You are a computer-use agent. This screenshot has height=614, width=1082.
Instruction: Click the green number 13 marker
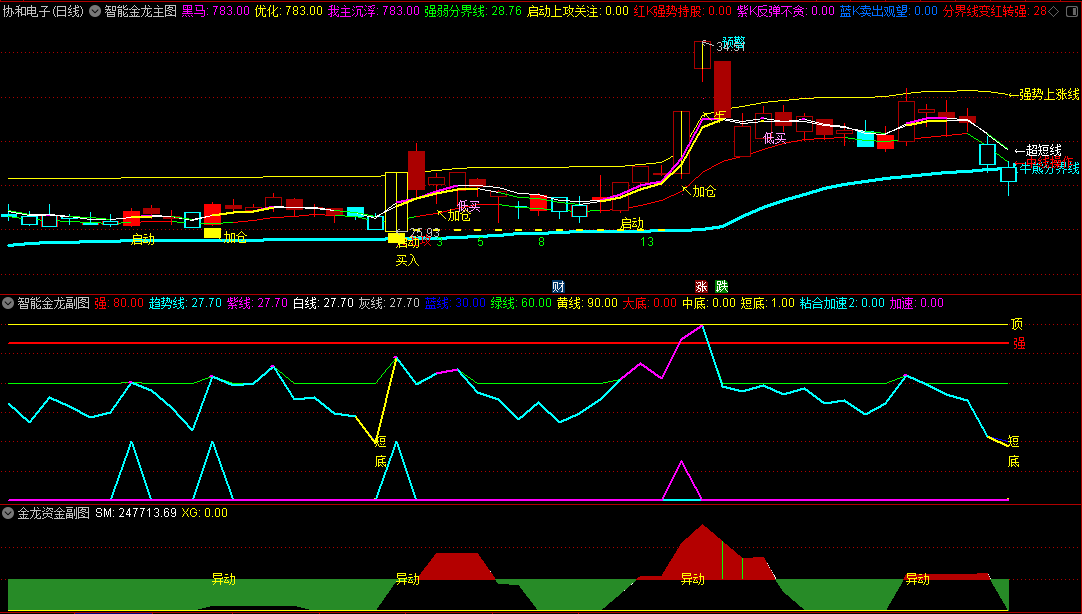(x=647, y=242)
